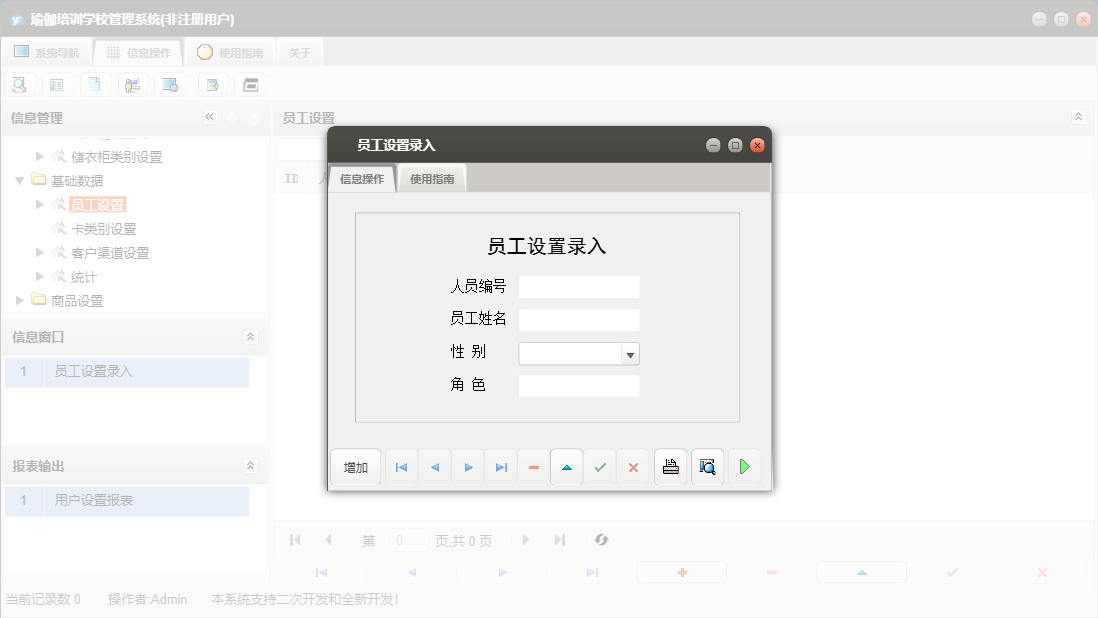Image resolution: width=1098 pixels, height=618 pixels.
Task: Click the green run arrow in the dialog
Action: (744, 467)
